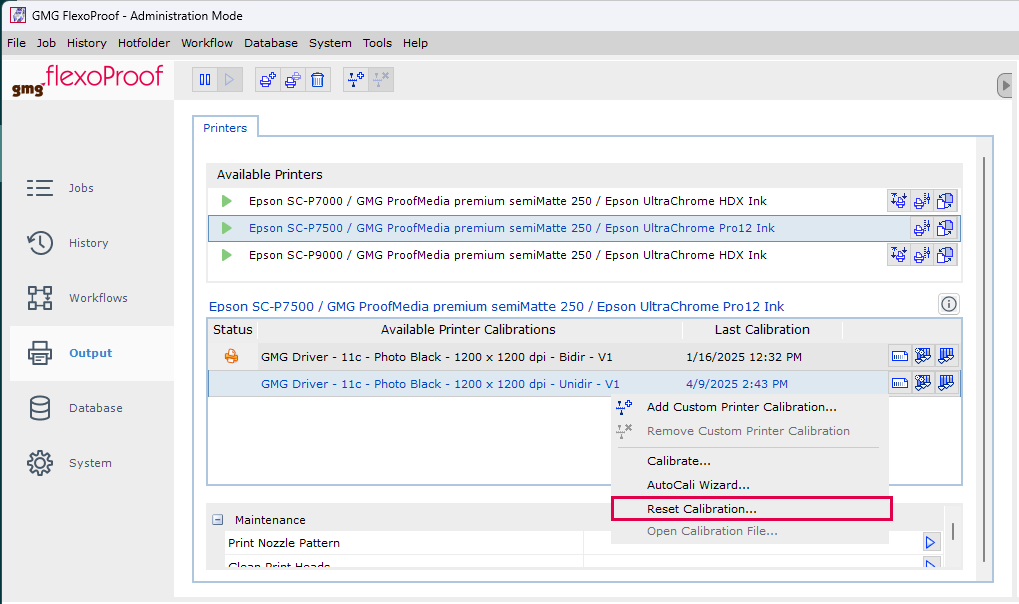Open printer settings icon on the Epson SC-P7000 row

click(921, 200)
